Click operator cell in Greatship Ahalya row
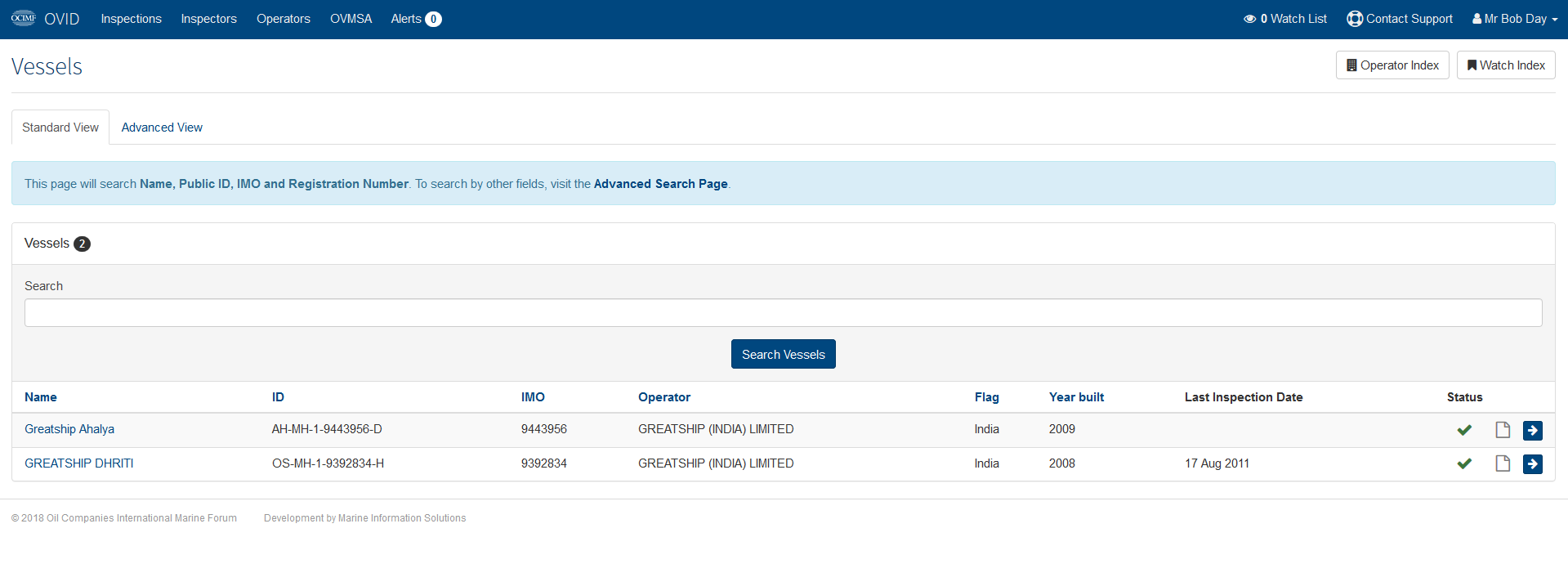Screen dimensions: 1568x564 (716, 429)
